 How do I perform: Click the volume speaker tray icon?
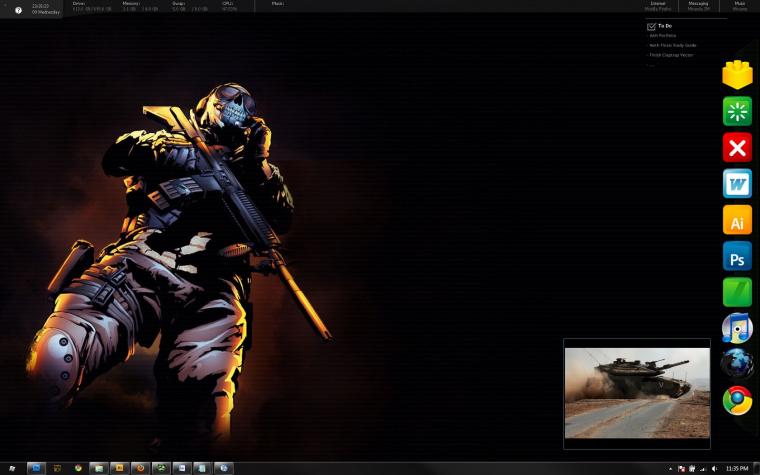tap(714, 469)
